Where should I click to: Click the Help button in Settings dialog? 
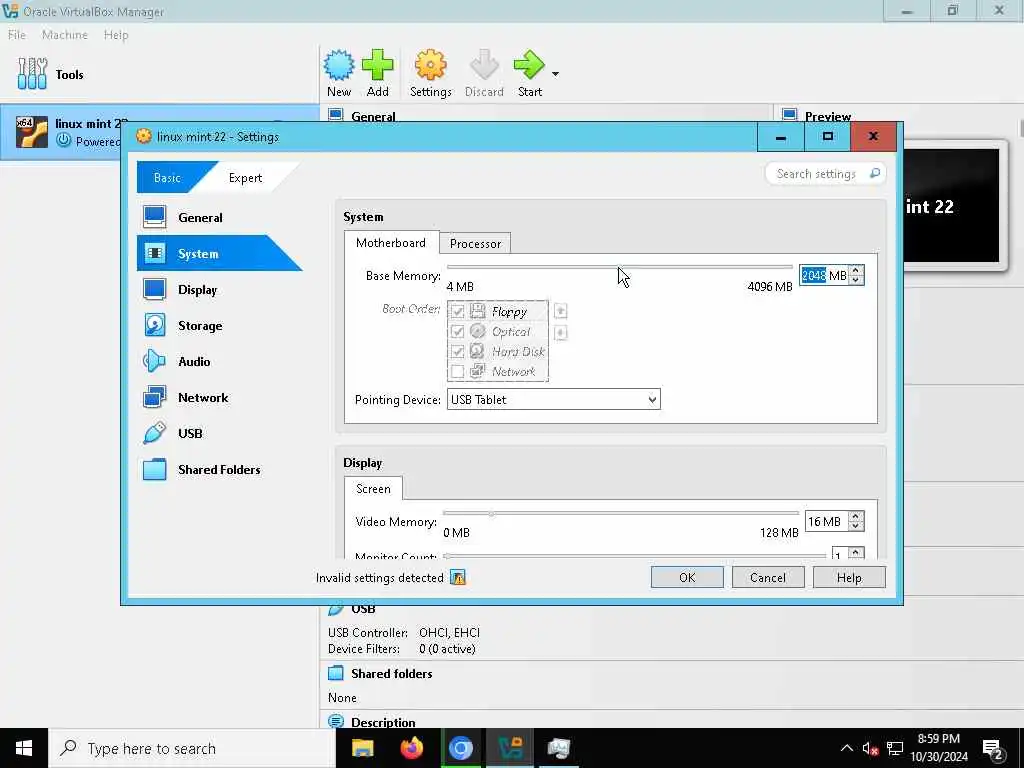pos(849,577)
